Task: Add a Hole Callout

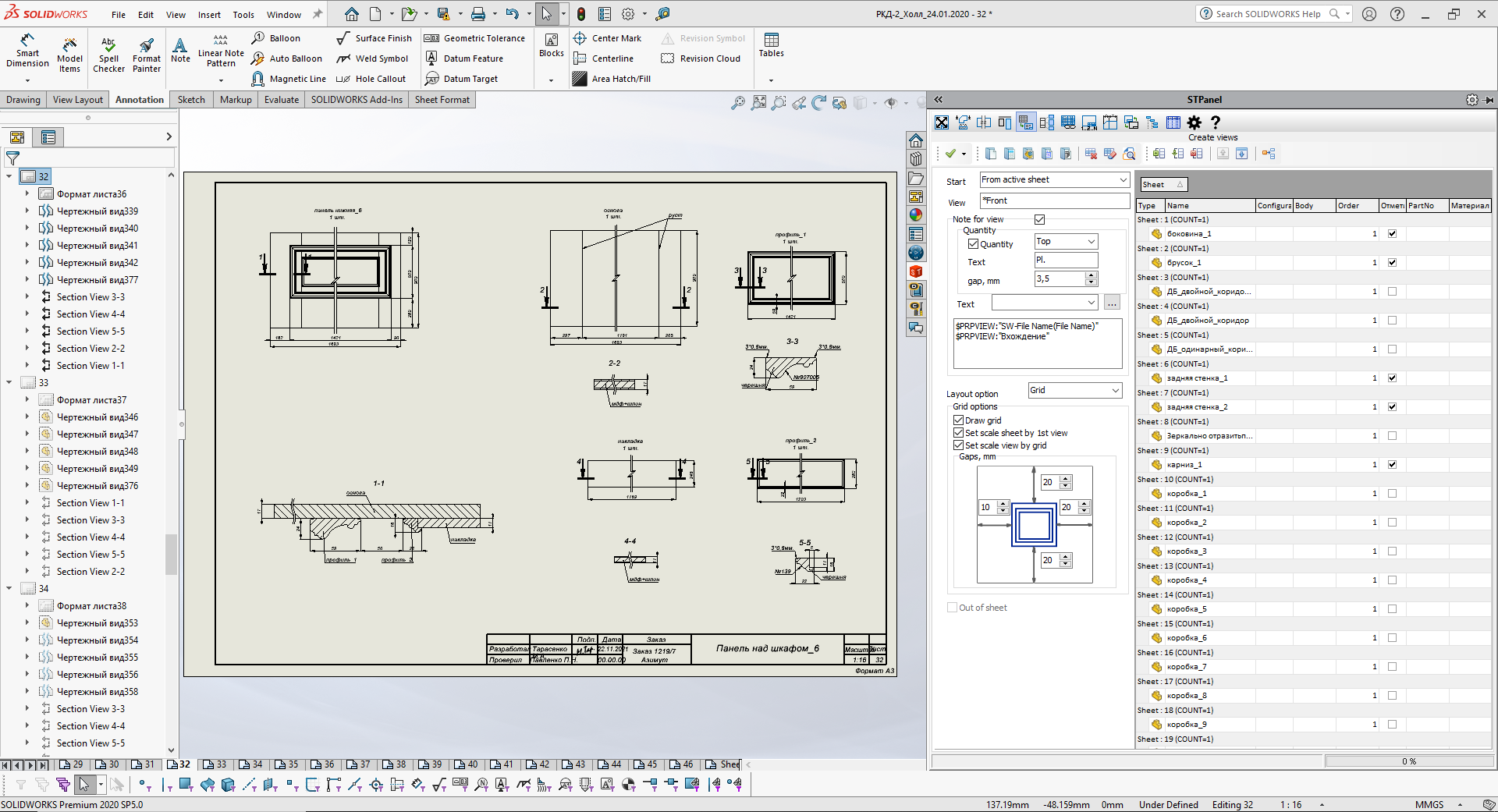Action: (x=371, y=79)
